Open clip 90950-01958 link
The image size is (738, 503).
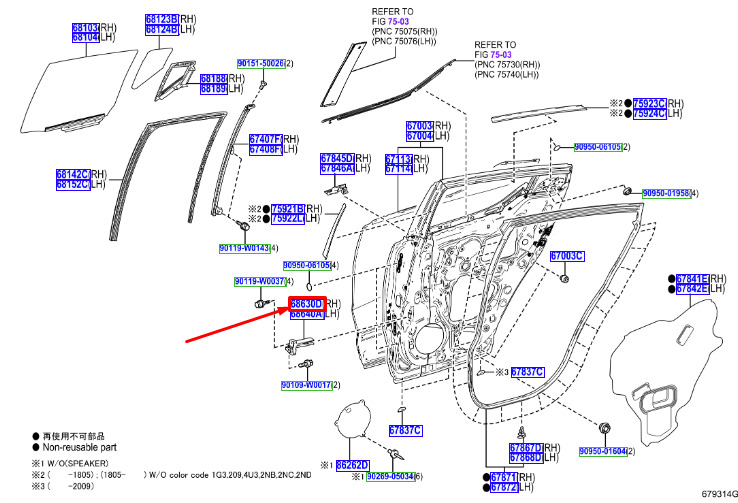666,193
